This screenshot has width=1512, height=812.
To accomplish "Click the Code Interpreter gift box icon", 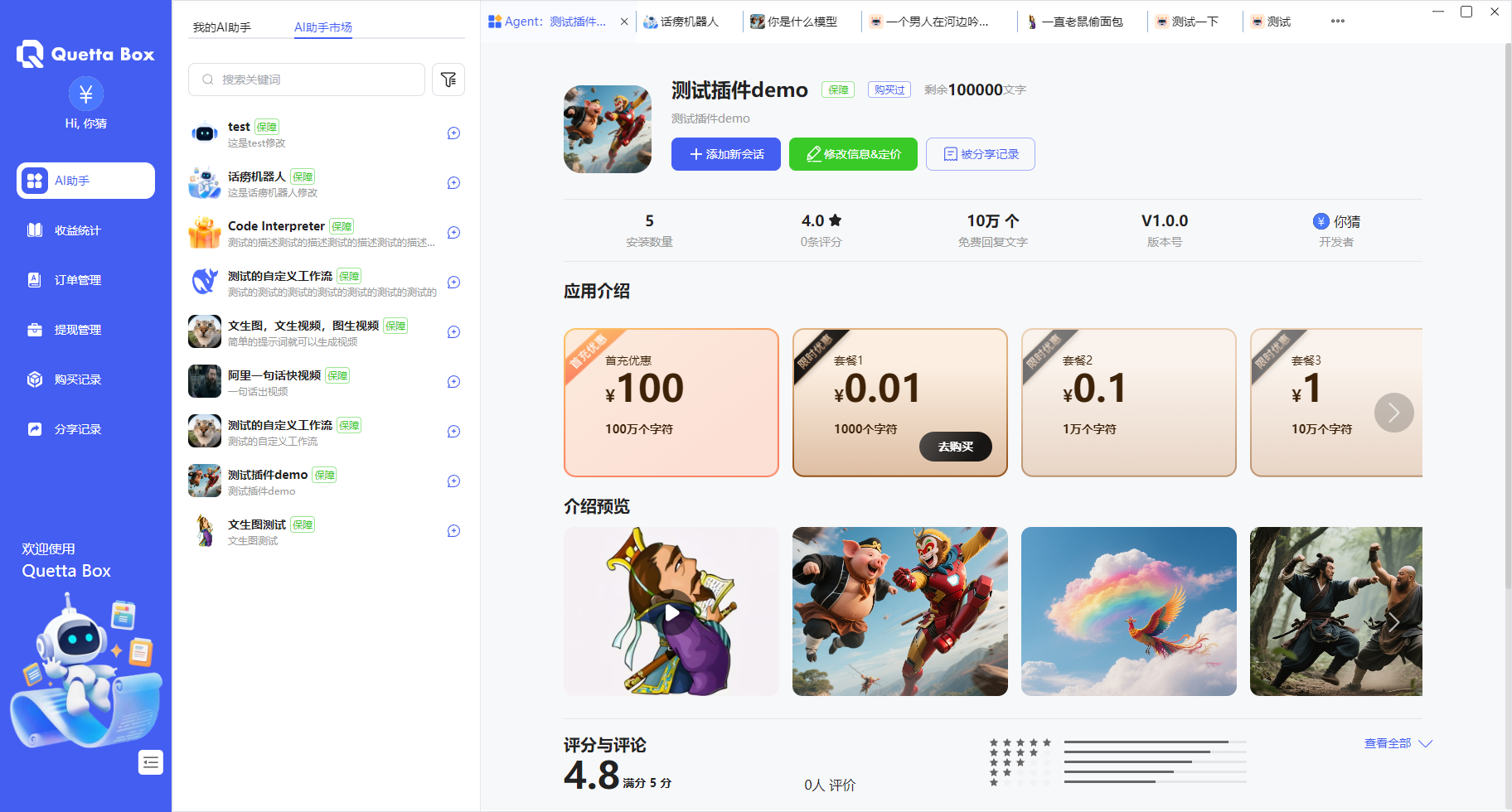I will 205,233.
